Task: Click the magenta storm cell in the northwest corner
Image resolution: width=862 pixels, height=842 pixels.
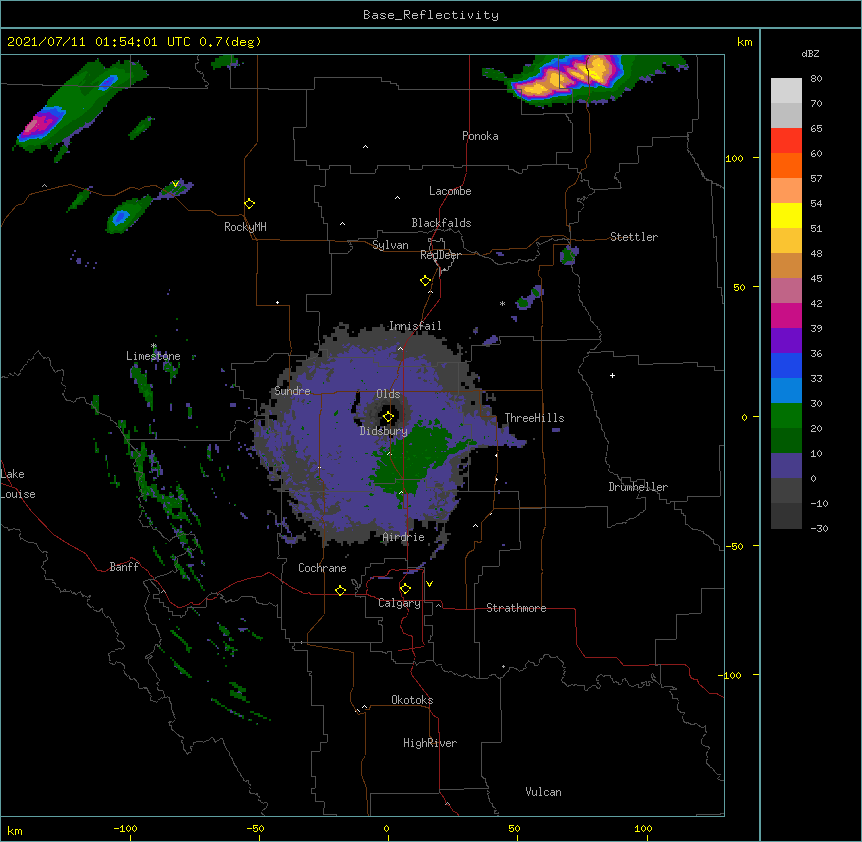Action: [36, 124]
